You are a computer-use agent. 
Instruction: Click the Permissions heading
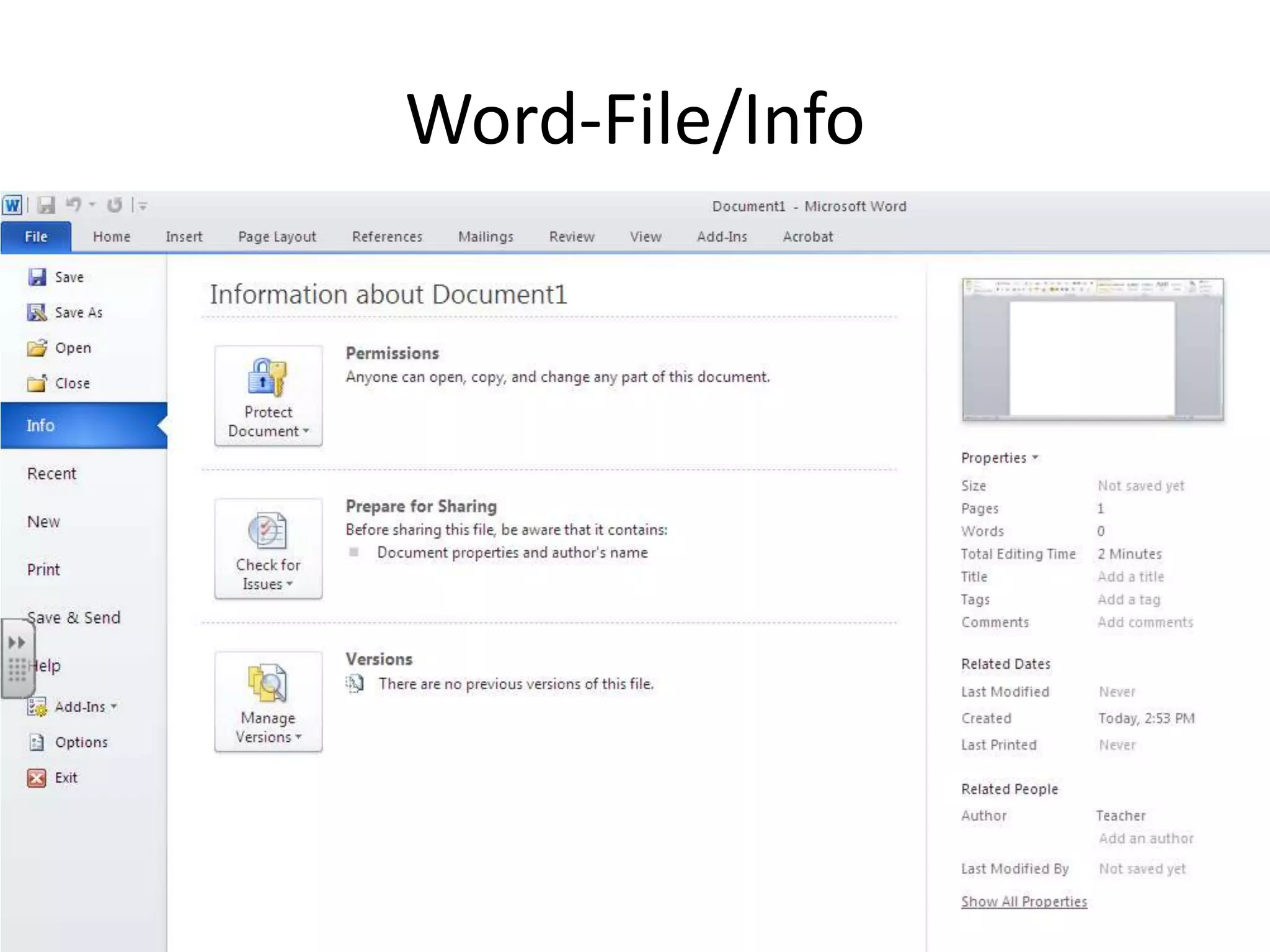(x=392, y=353)
